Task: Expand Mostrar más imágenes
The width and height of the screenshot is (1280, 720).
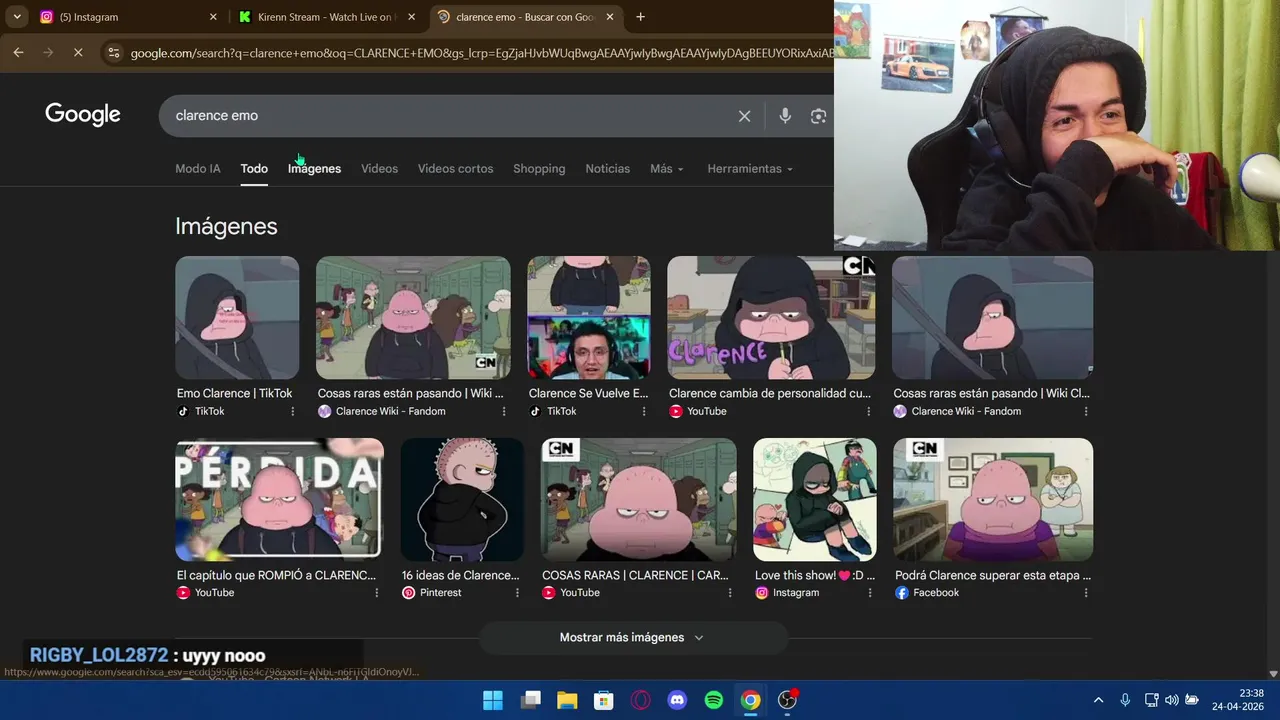Action: 632,637
